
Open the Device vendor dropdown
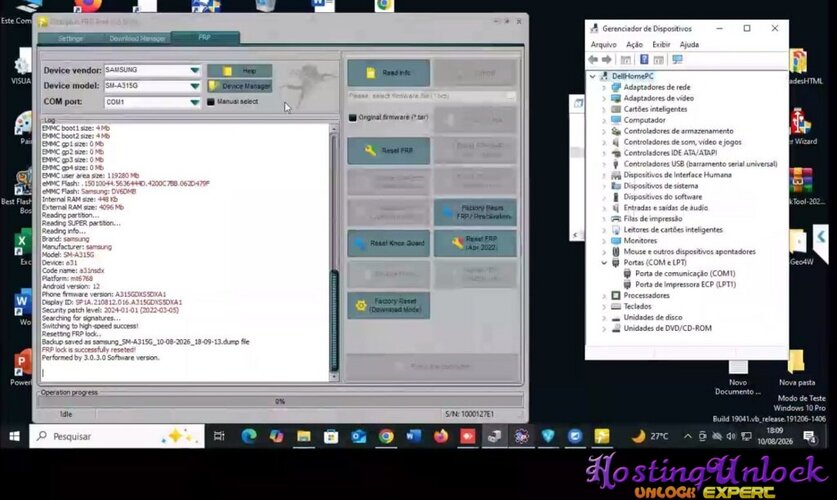pyautogui.click(x=195, y=70)
